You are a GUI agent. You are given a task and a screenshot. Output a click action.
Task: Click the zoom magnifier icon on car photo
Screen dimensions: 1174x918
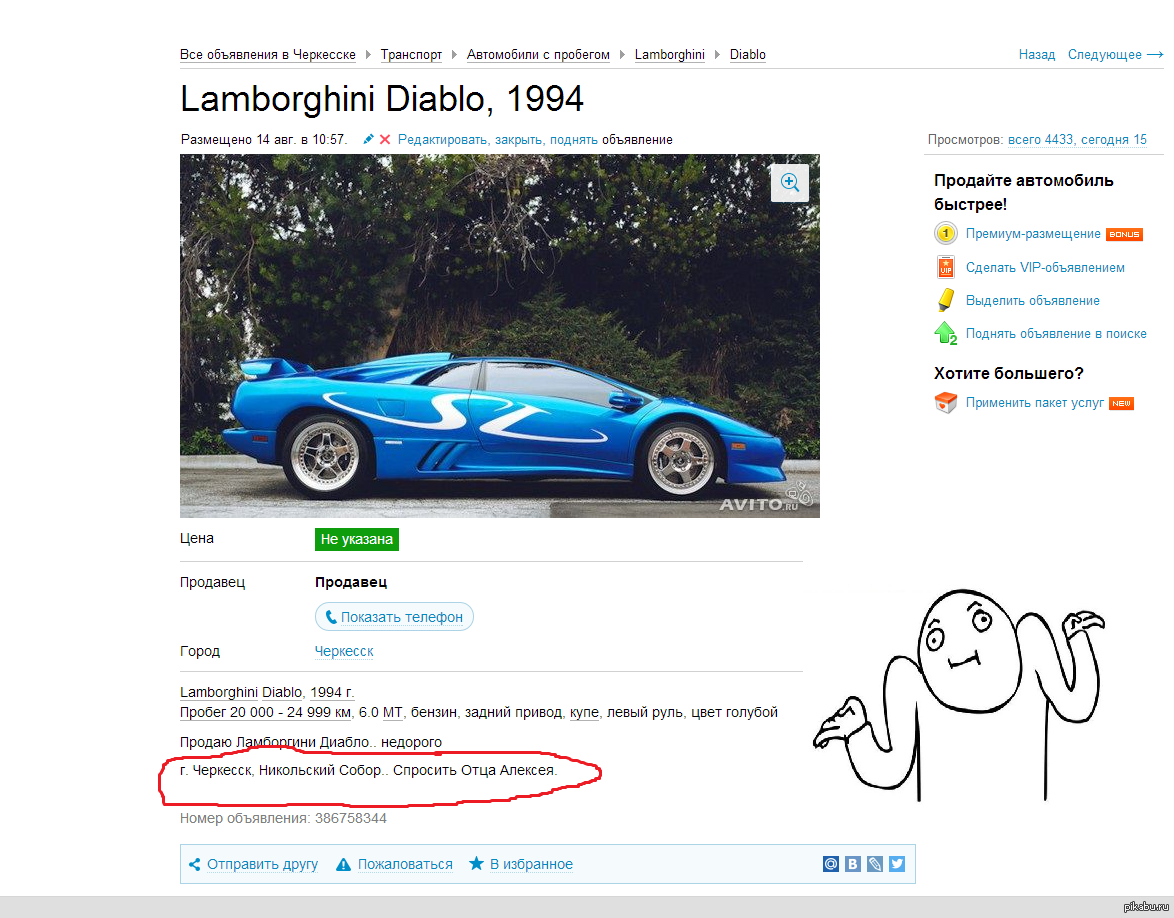point(789,182)
